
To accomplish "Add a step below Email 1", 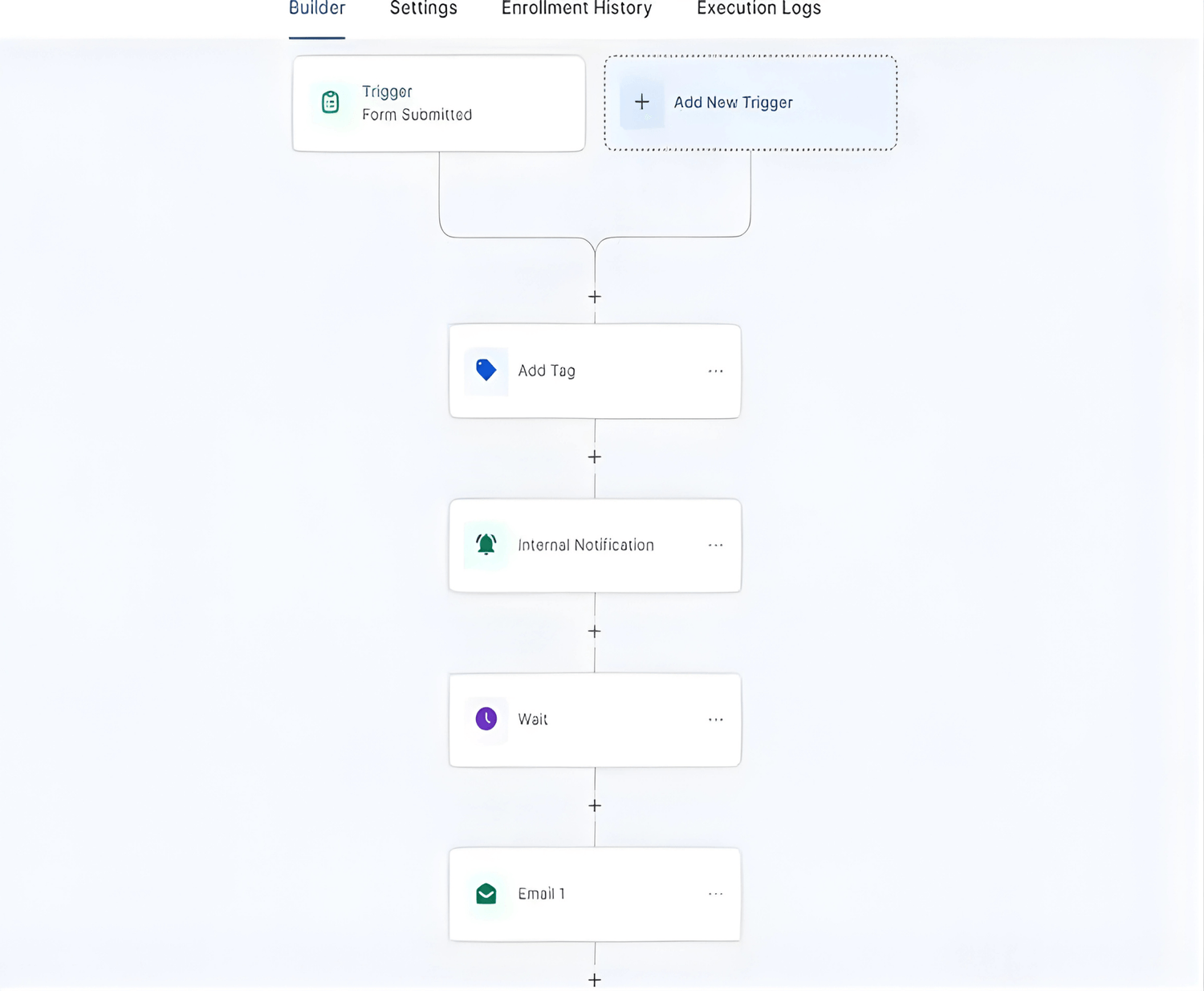I will [595, 980].
